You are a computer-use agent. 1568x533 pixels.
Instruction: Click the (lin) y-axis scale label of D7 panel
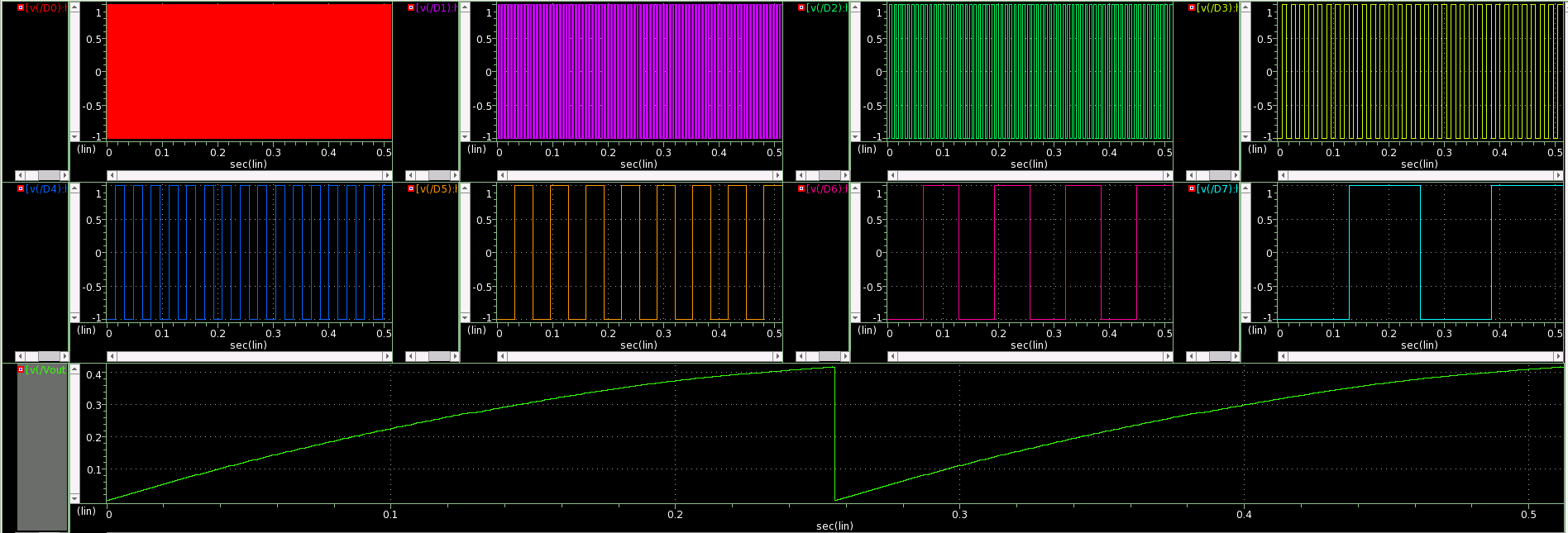[x=1257, y=330]
